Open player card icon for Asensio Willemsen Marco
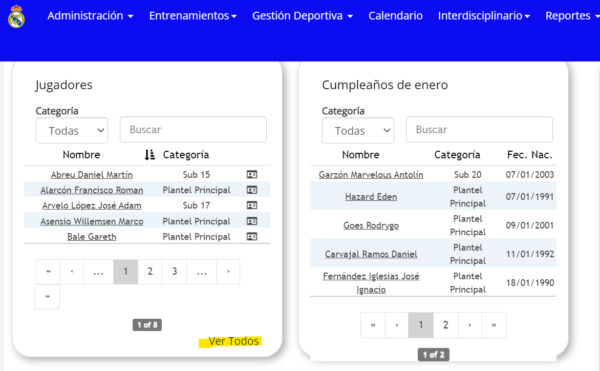The height and width of the screenshot is (371, 600). [252, 221]
